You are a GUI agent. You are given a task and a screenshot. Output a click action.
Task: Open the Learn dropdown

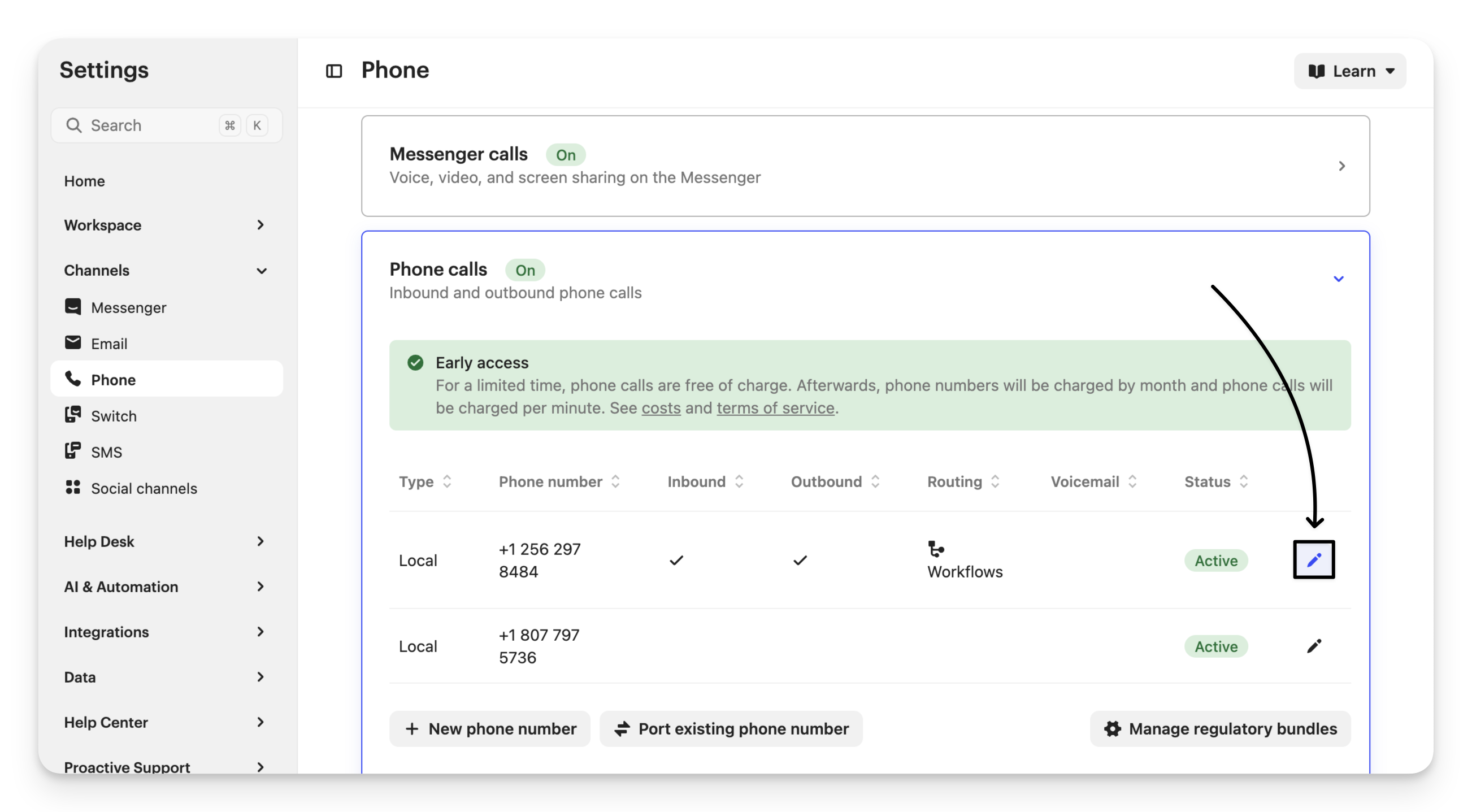(x=1350, y=71)
